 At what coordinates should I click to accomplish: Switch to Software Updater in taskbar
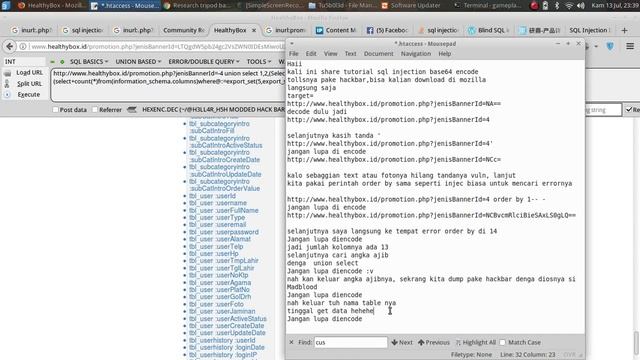[x=411, y=6]
